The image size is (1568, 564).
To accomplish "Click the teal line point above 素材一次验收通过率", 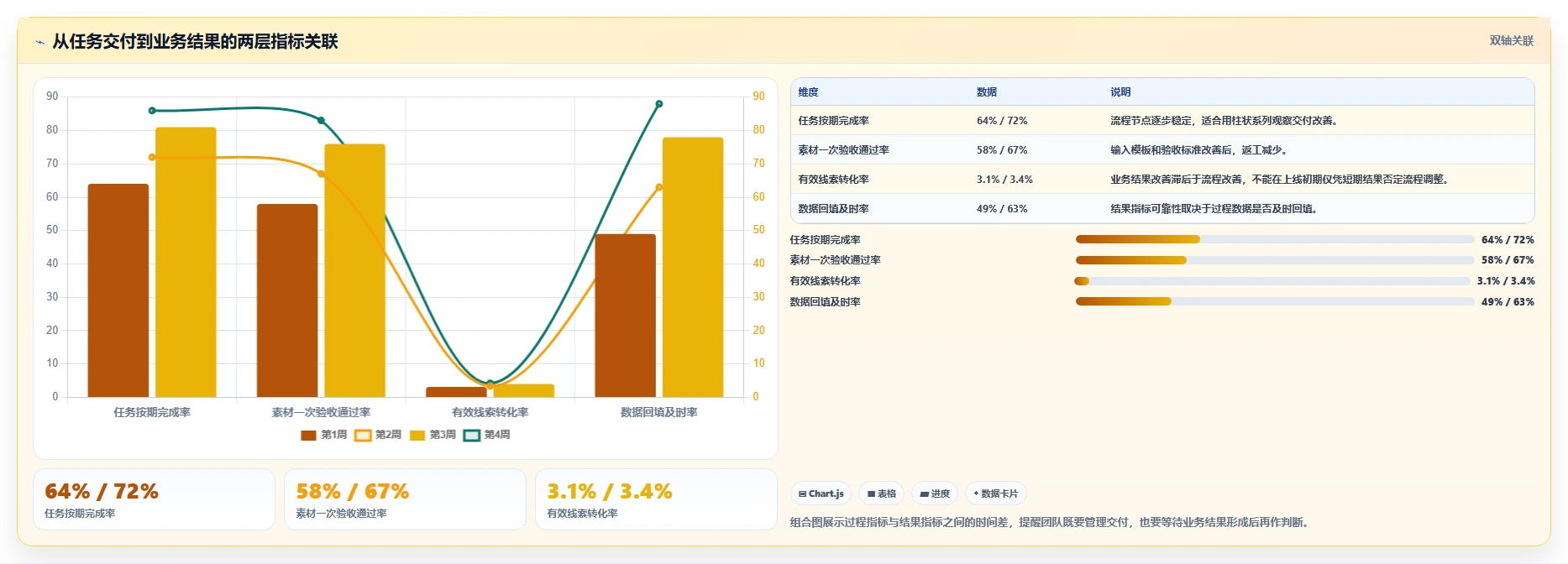I will click(321, 121).
